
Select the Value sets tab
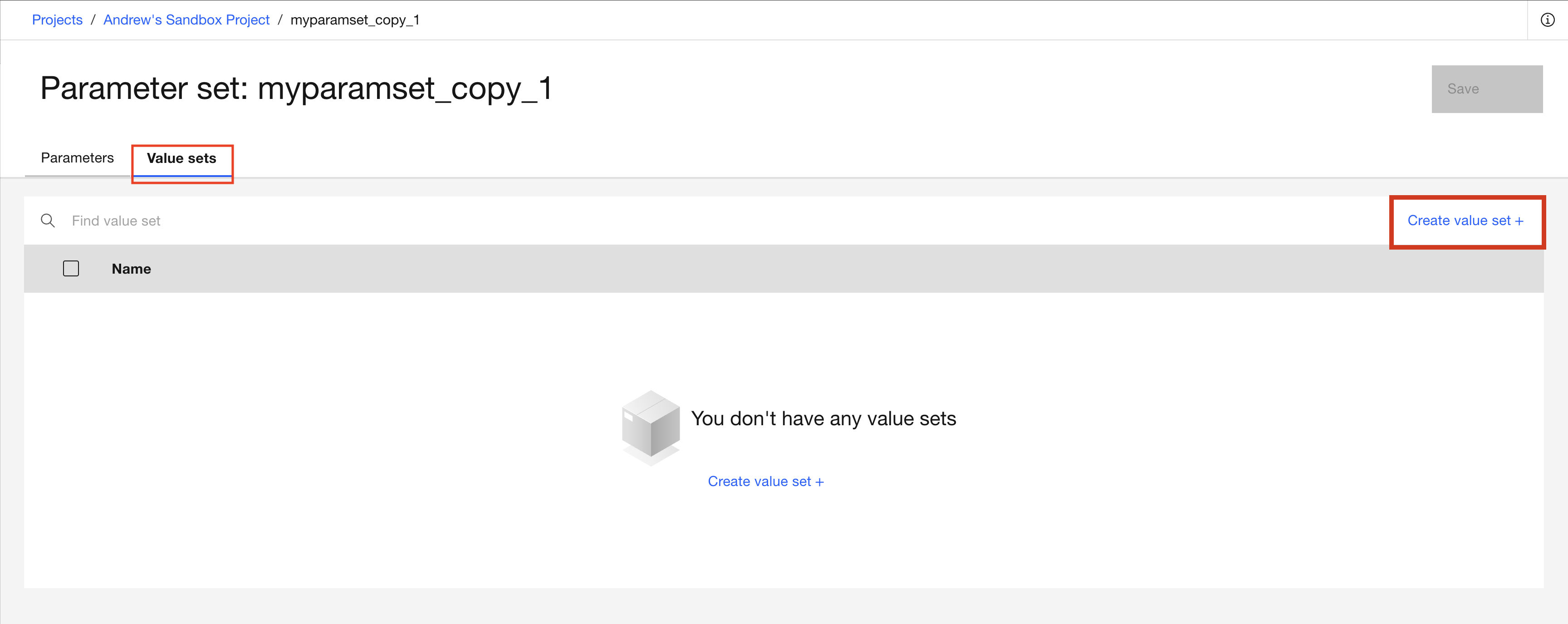(x=181, y=159)
